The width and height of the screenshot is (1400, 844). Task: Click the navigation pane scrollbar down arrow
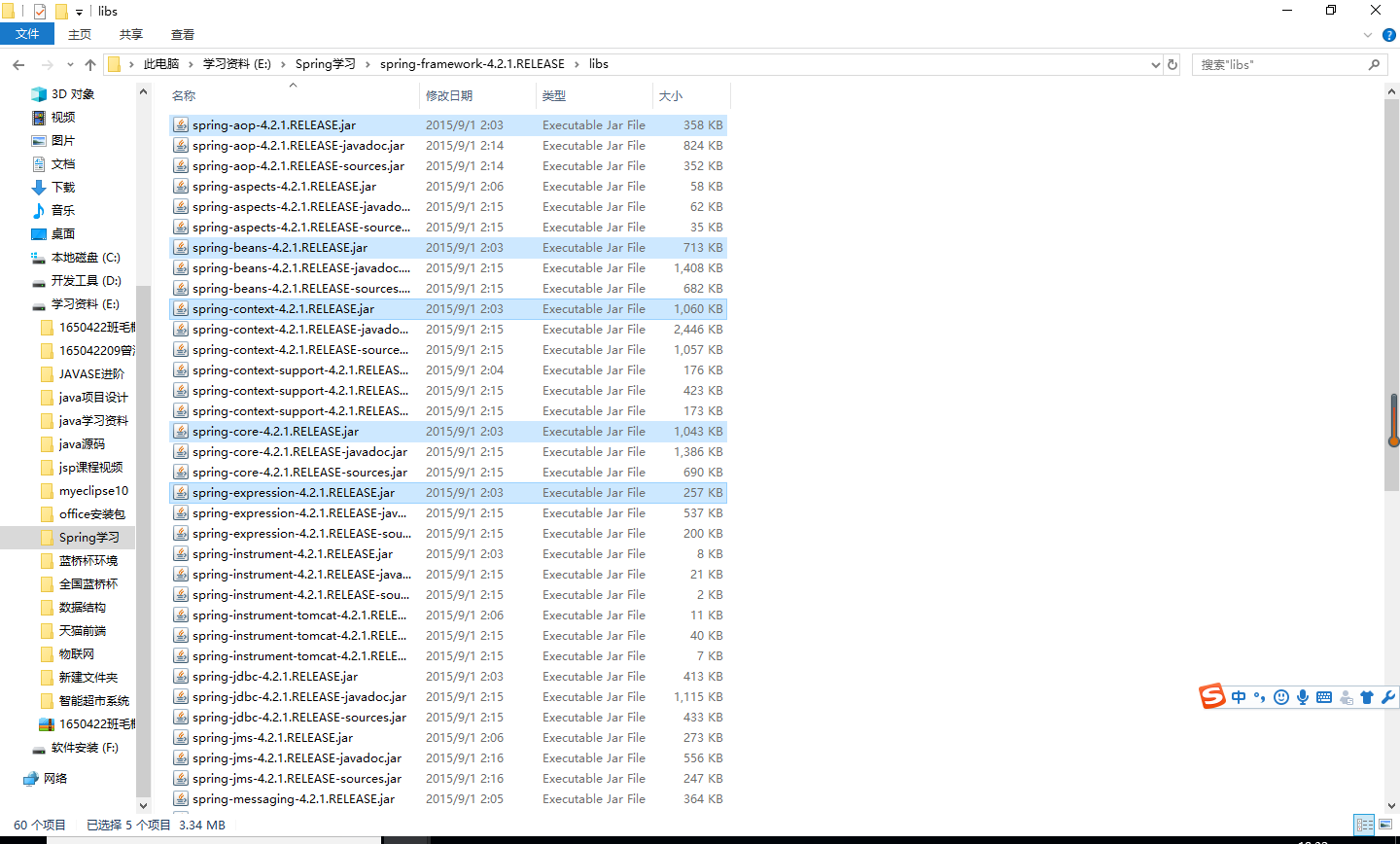[x=144, y=805]
